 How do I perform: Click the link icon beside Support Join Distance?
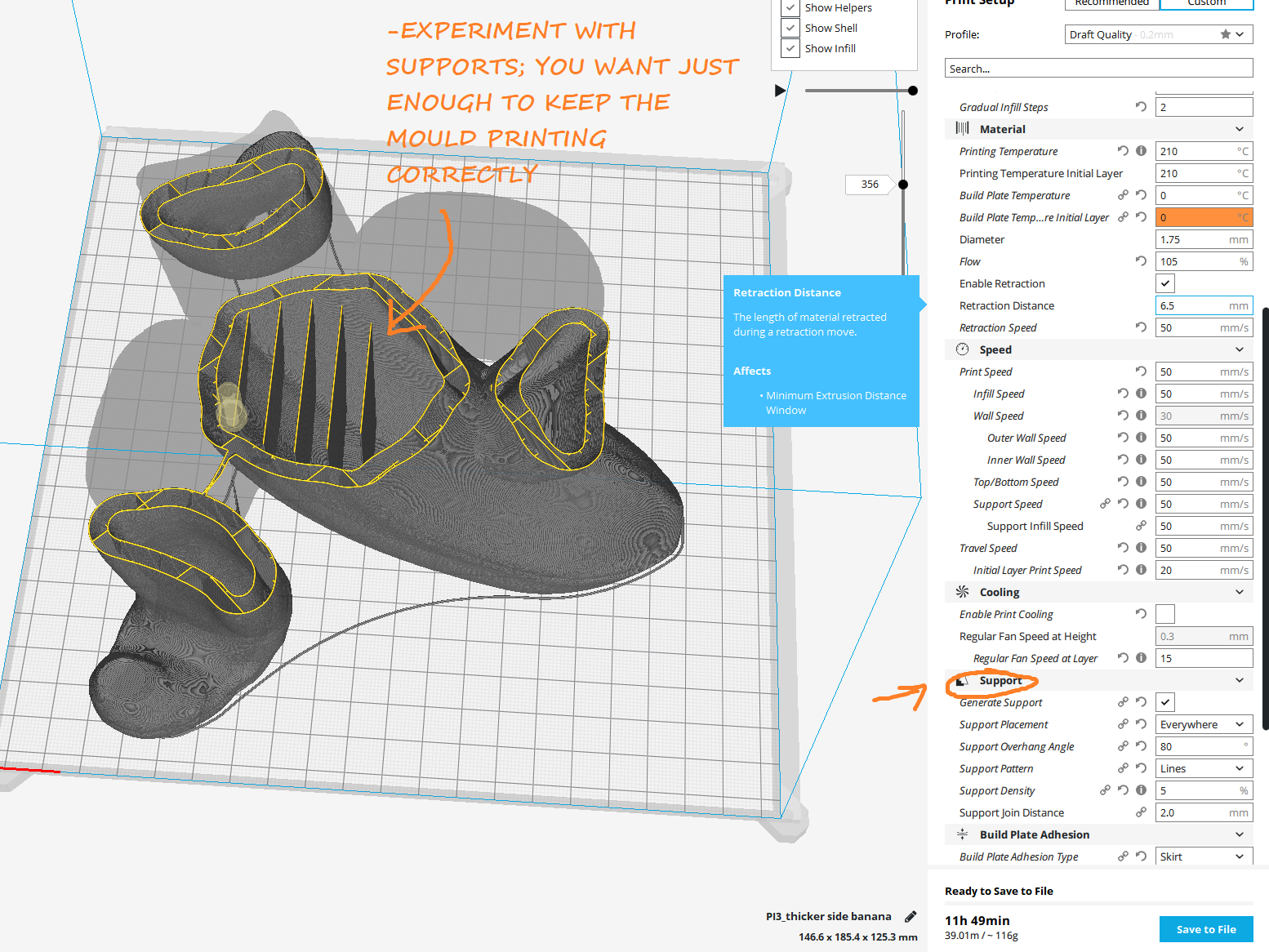pos(1141,812)
